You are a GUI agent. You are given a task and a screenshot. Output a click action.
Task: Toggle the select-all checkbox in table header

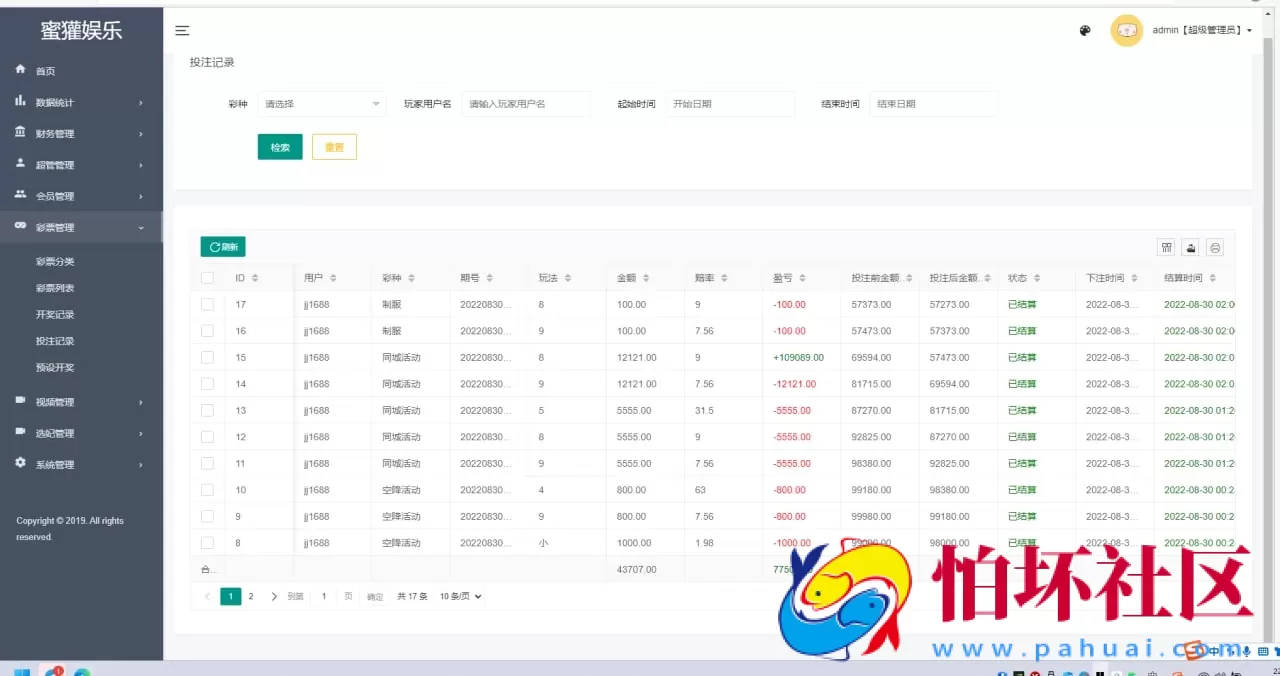coord(207,277)
